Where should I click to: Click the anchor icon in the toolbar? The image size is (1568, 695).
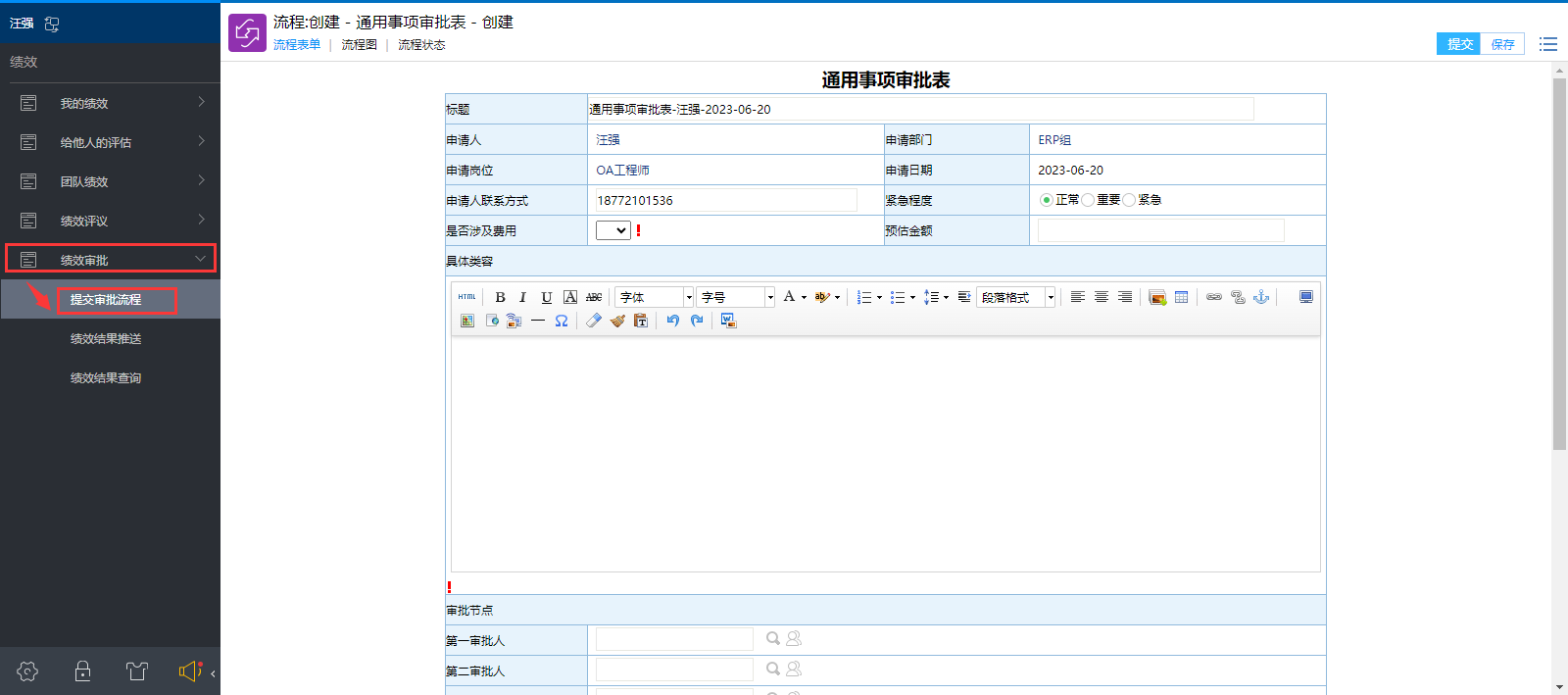tap(1261, 297)
